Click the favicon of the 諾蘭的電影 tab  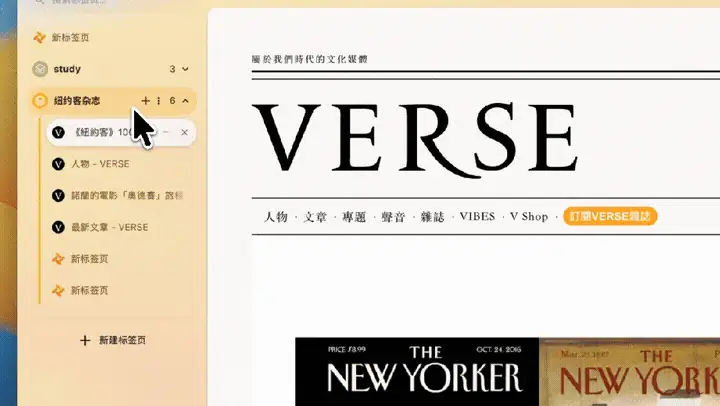tap(58, 196)
